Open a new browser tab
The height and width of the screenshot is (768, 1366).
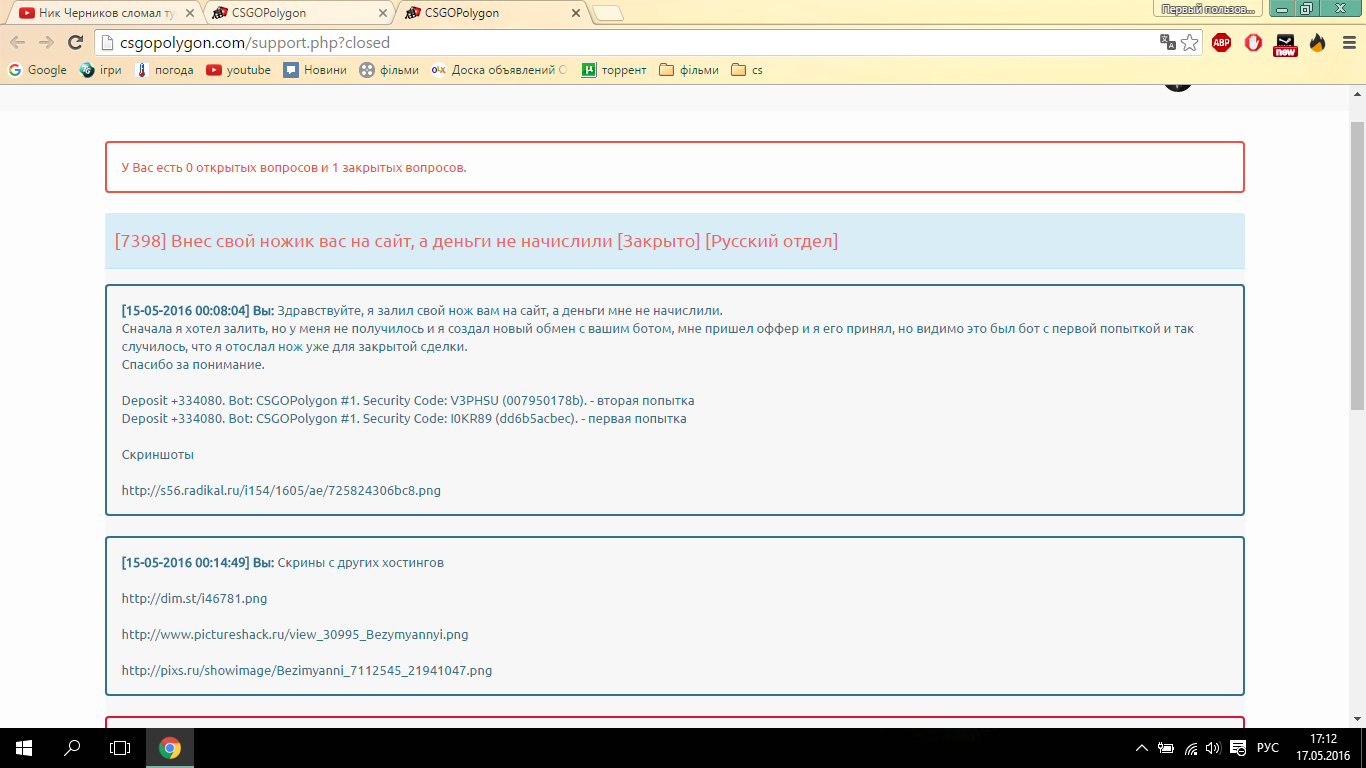(x=608, y=13)
